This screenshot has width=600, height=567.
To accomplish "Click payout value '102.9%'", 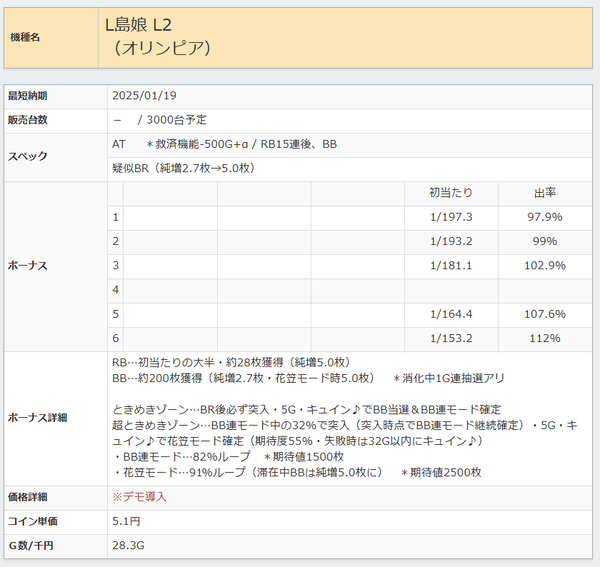I will [x=545, y=266].
